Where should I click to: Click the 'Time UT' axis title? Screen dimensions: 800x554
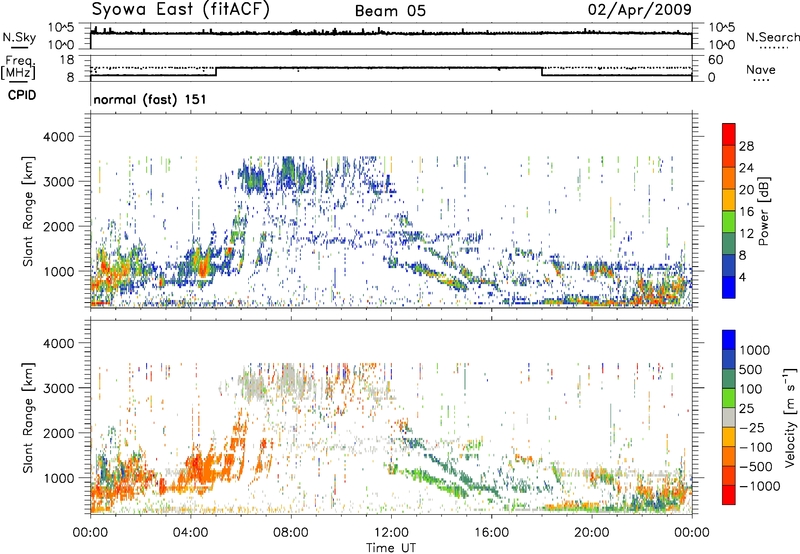391,547
